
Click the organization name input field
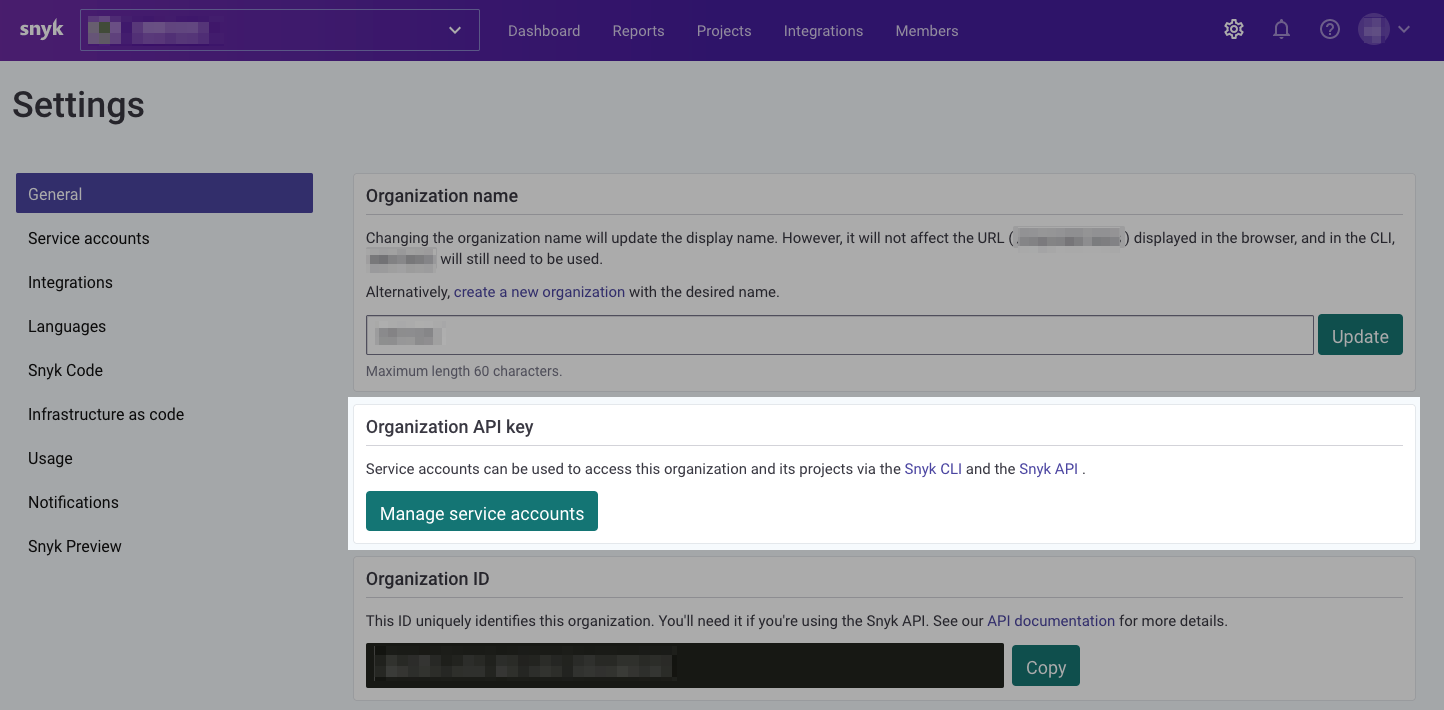click(839, 335)
